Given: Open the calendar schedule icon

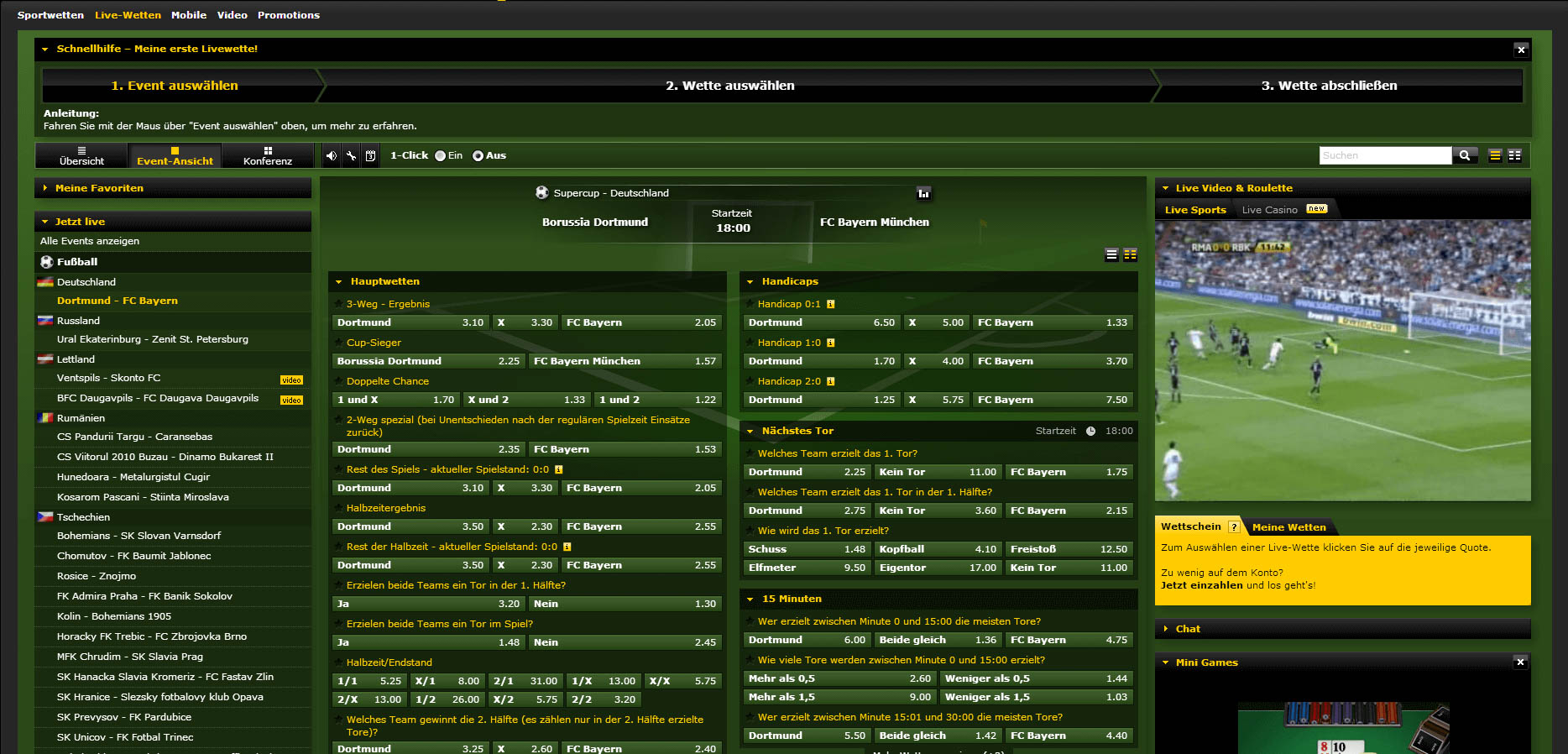Looking at the screenshot, I should (x=370, y=155).
